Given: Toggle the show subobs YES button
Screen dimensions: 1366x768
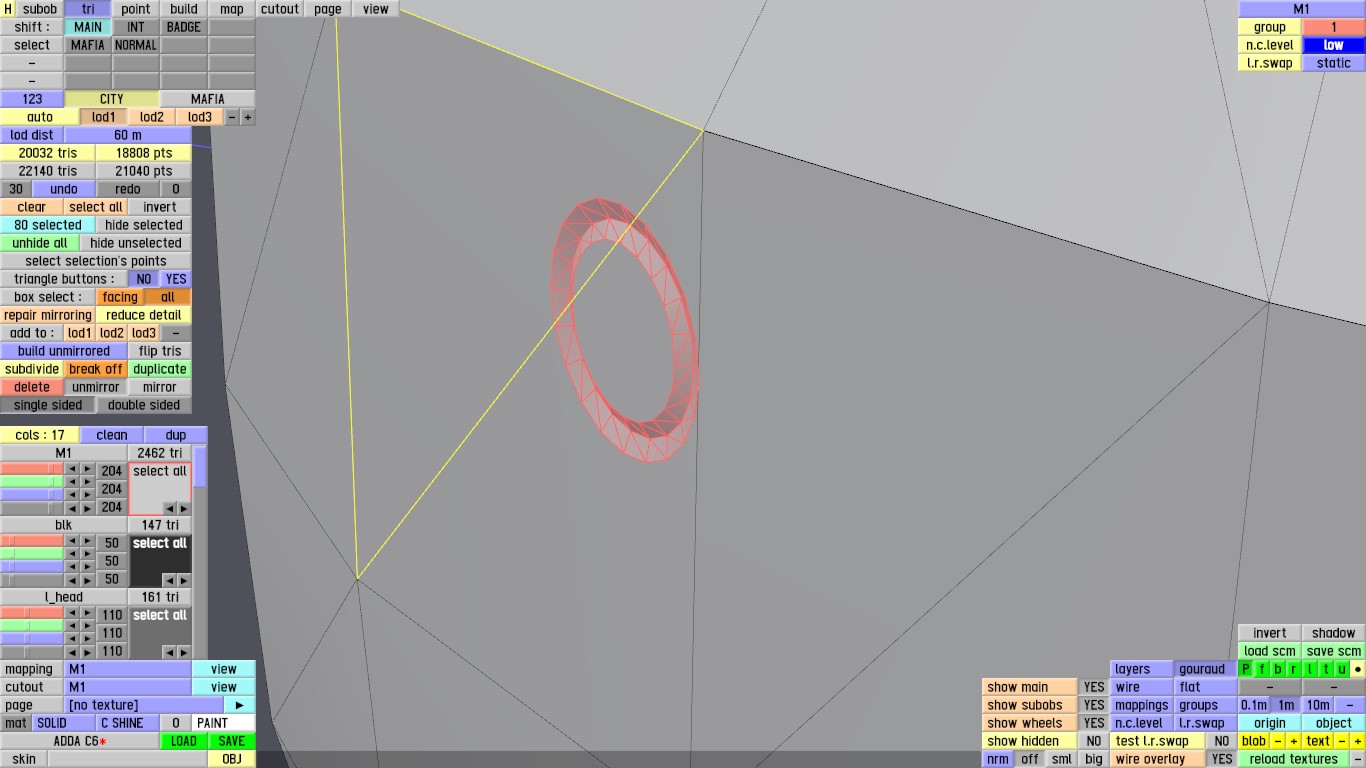Looking at the screenshot, I should pos(1094,705).
